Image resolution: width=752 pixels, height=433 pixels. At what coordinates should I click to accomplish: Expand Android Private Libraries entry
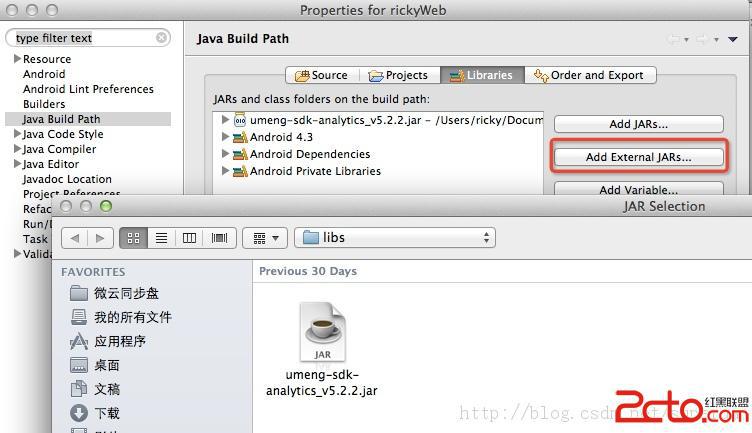(x=225, y=171)
